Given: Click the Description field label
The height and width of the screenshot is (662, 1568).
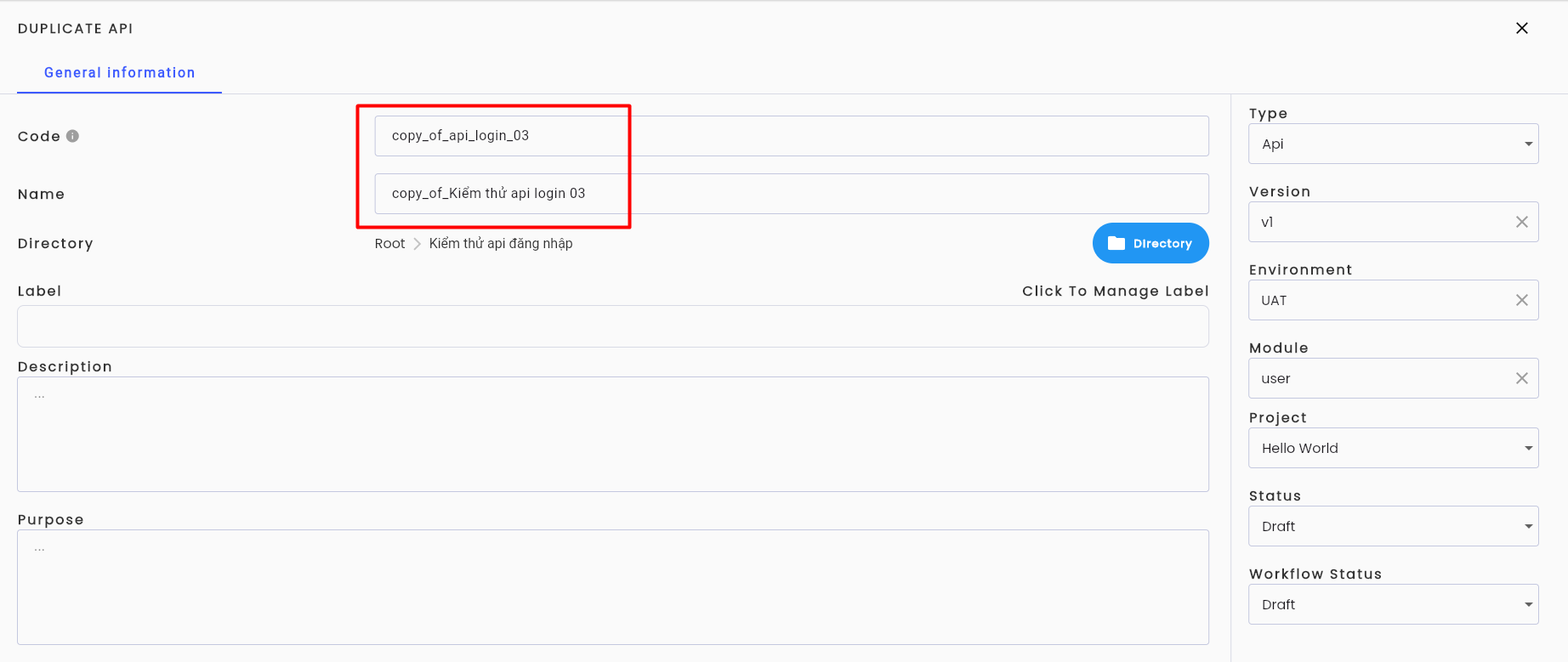Looking at the screenshot, I should (65, 366).
